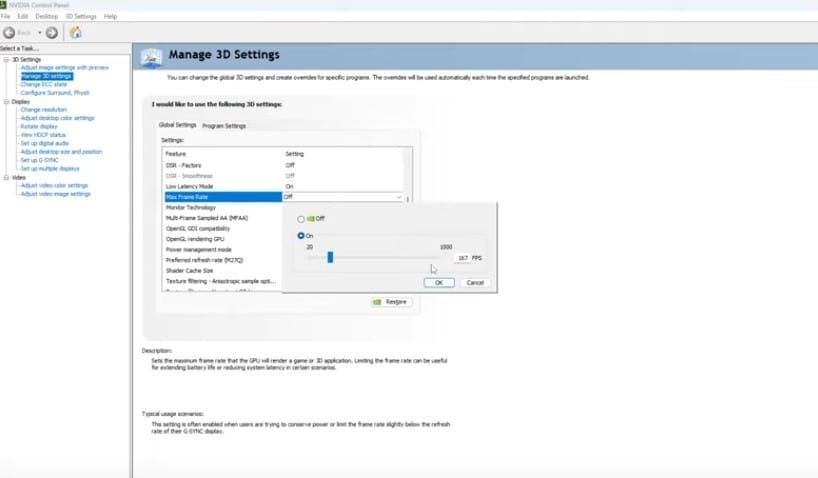Switch to the Global Settings tab
The image size is (818, 478).
pos(177,125)
